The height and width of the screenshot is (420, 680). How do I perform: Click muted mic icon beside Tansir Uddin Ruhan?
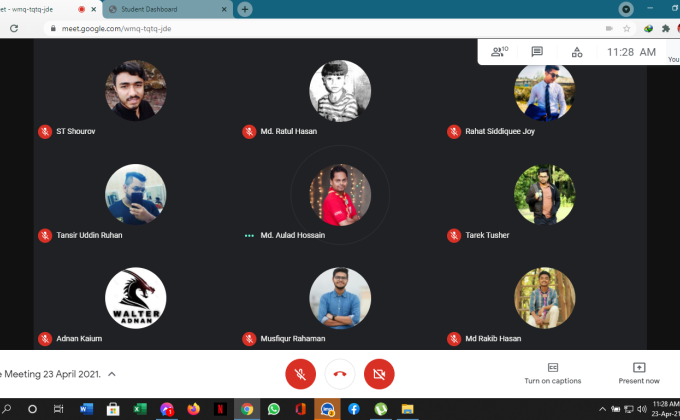[x=45, y=235]
